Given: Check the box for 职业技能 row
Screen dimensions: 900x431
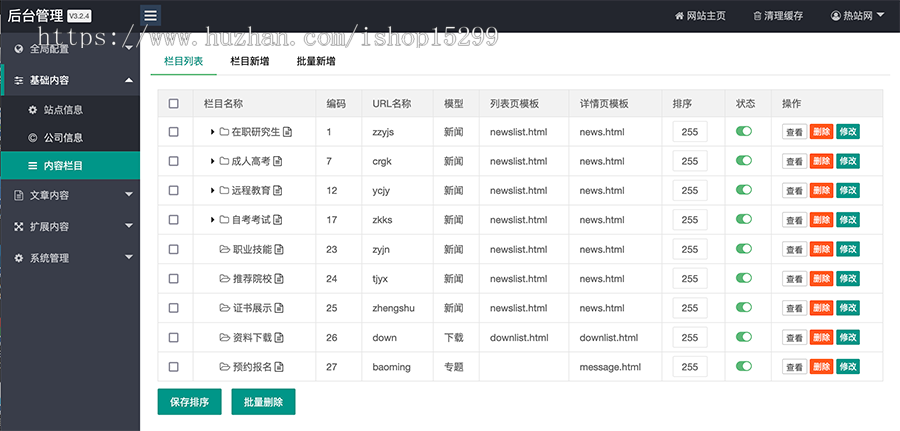Looking at the screenshot, I should point(173,249).
